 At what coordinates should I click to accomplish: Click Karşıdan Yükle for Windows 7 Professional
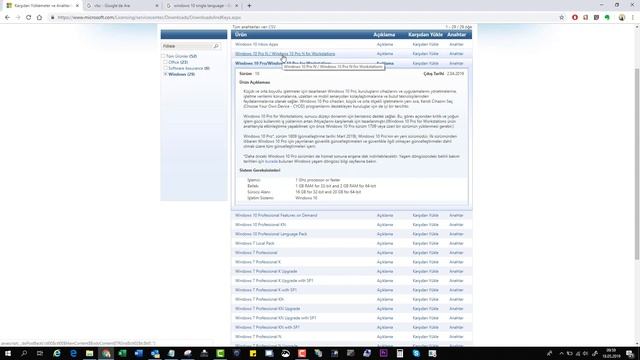[425, 253]
